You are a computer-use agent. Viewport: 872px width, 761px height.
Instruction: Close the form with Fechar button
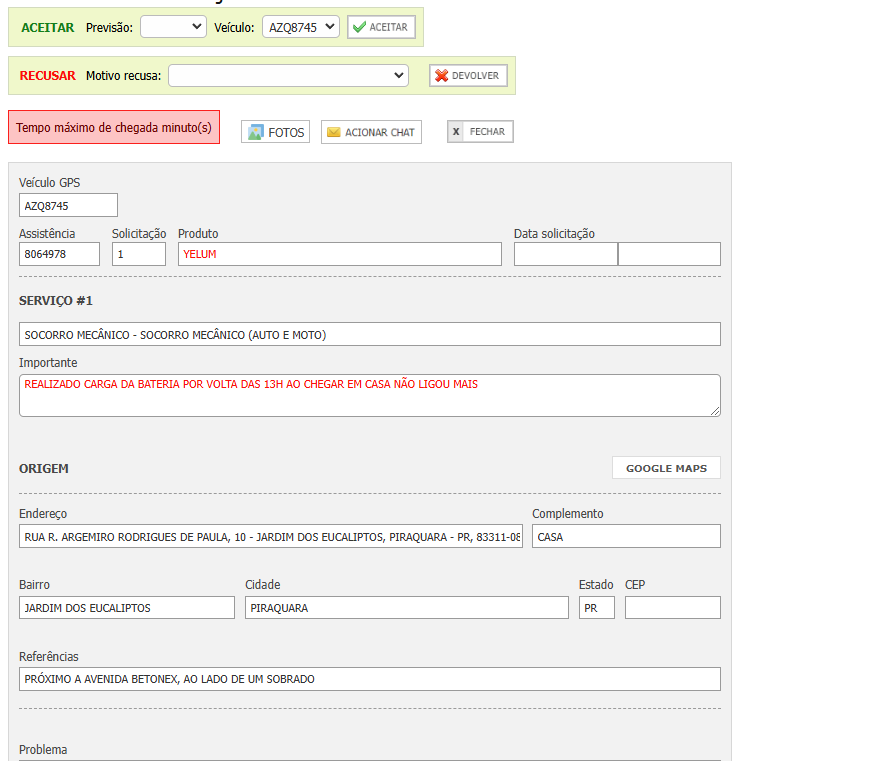pos(480,132)
